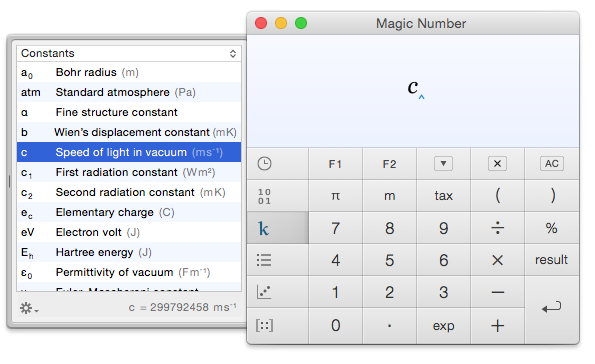The width and height of the screenshot is (595, 364).
Task: Open the list view icon
Action: pos(264,260)
